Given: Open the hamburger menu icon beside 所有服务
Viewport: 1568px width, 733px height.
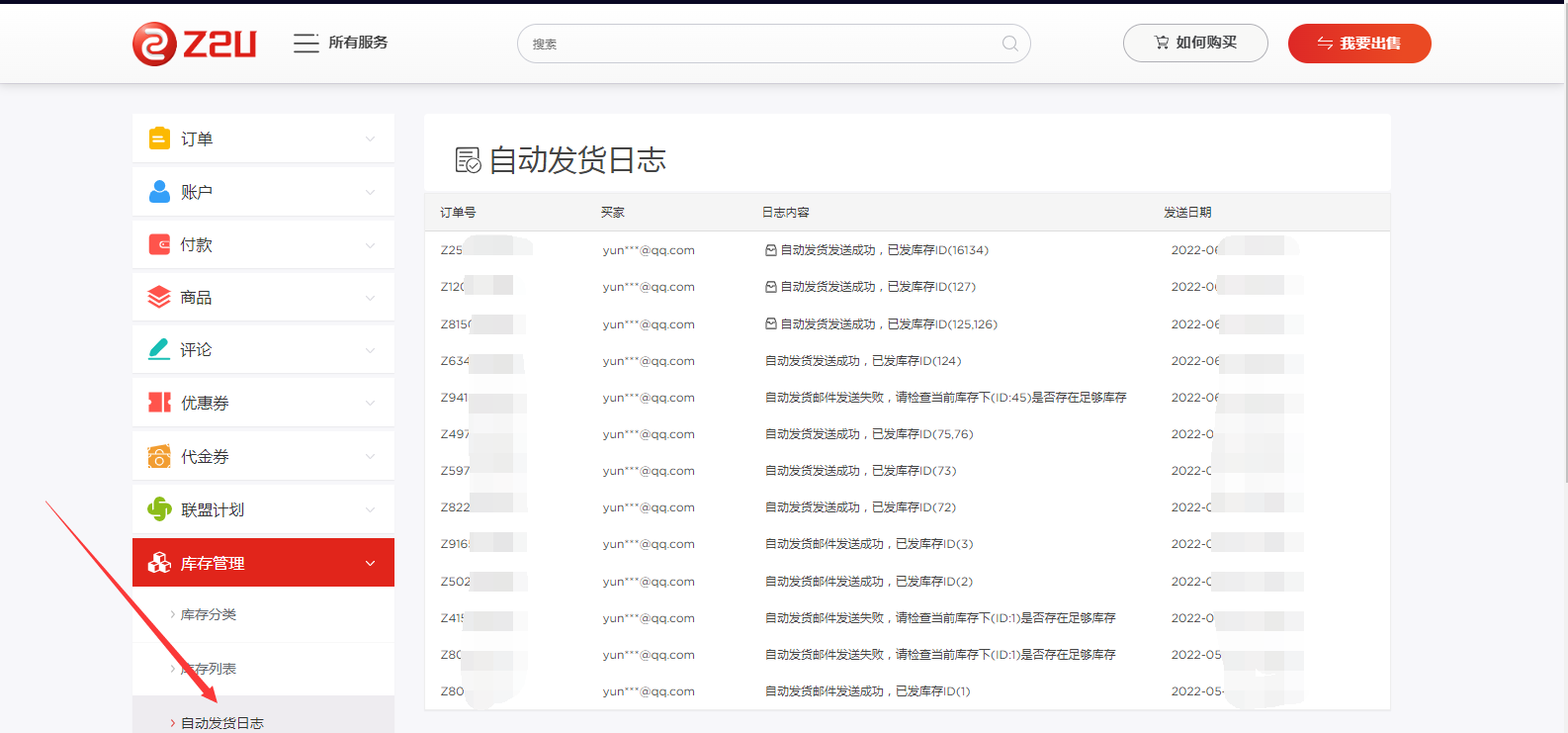Looking at the screenshot, I should pos(305,43).
